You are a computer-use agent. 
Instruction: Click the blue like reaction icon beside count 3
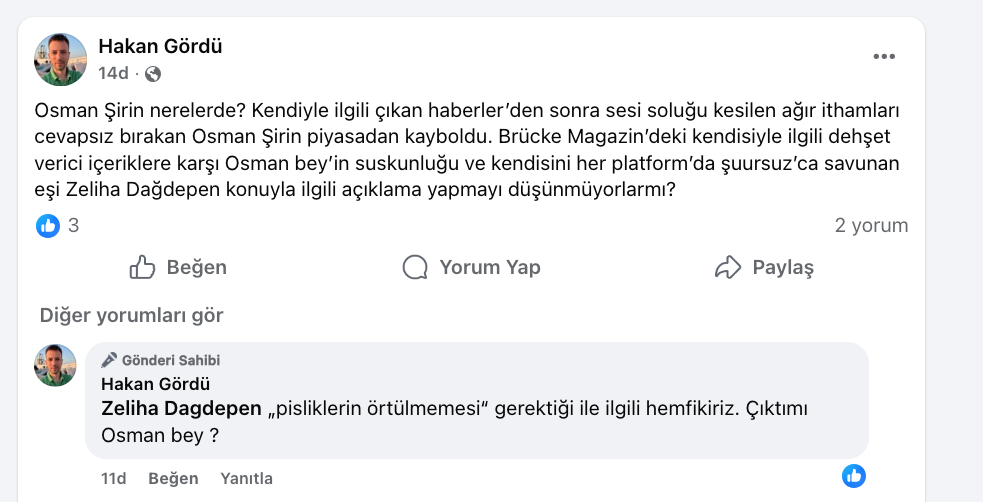pyautogui.click(x=48, y=226)
